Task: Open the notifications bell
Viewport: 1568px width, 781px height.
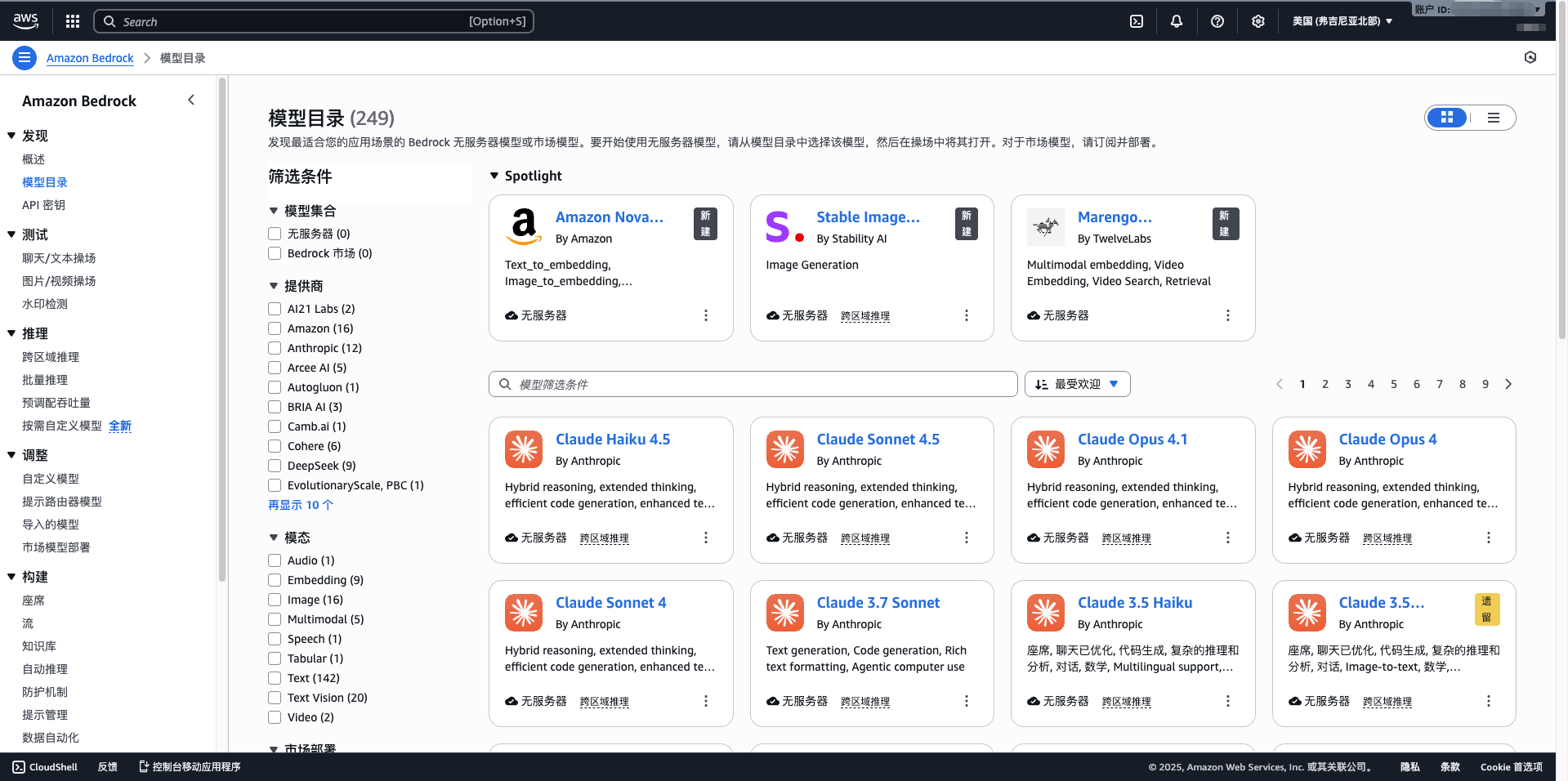Action: 1177,20
